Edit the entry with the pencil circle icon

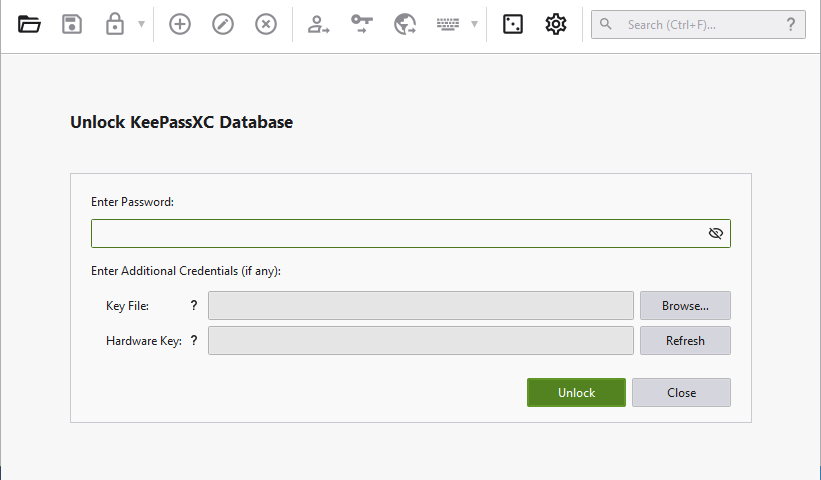223,24
